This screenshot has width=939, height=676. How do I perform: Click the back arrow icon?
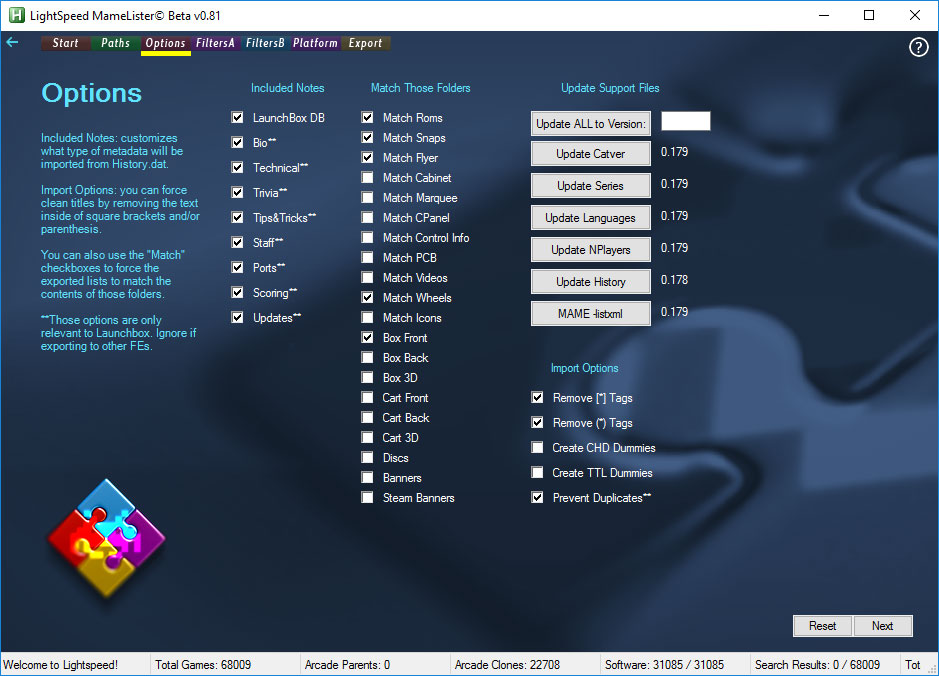tap(12, 42)
